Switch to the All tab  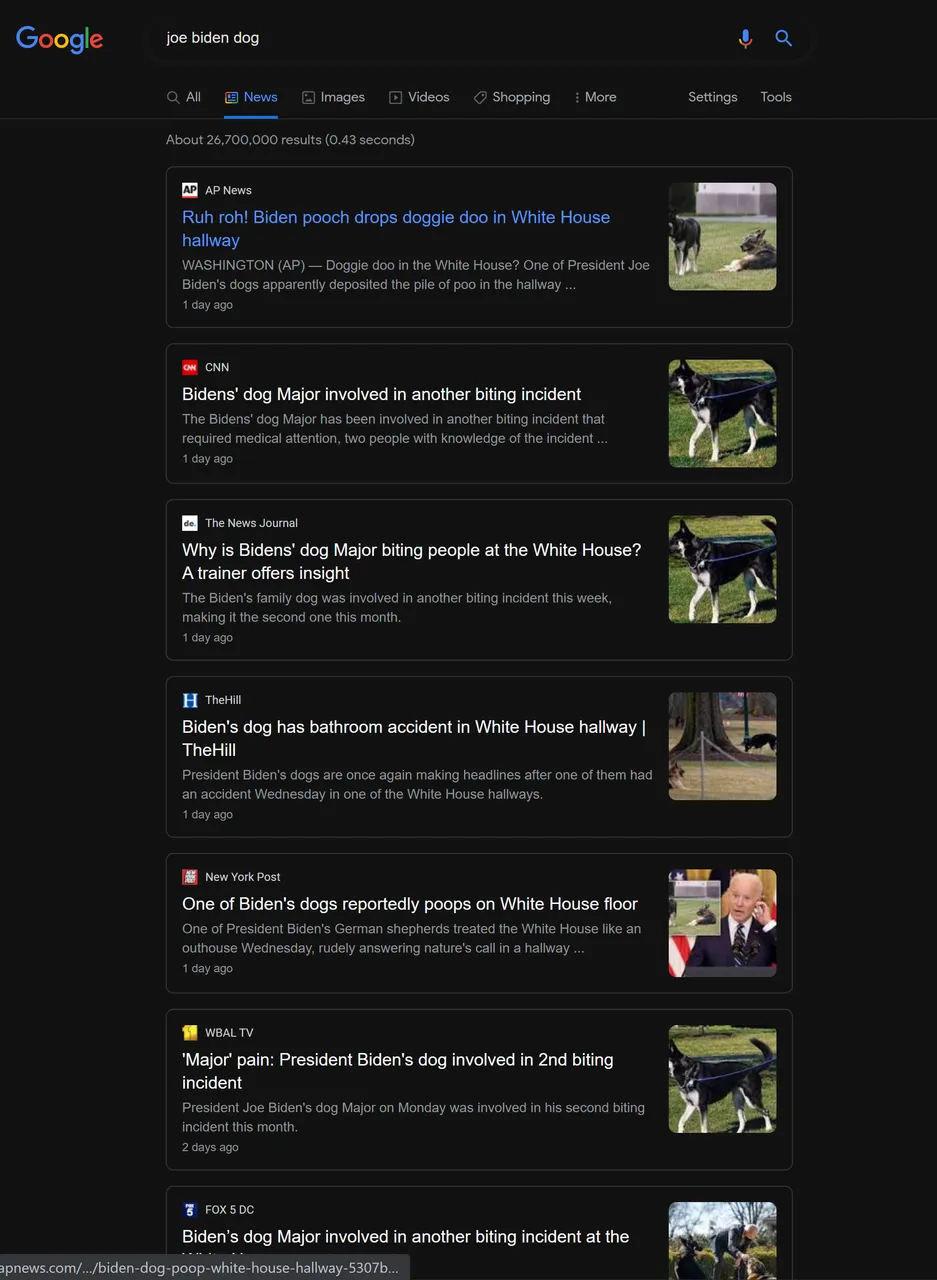(184, 97)
